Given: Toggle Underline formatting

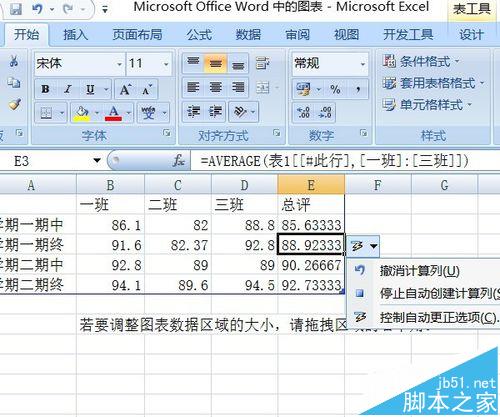Looking at the screenshot, I should tap(90, 89).
